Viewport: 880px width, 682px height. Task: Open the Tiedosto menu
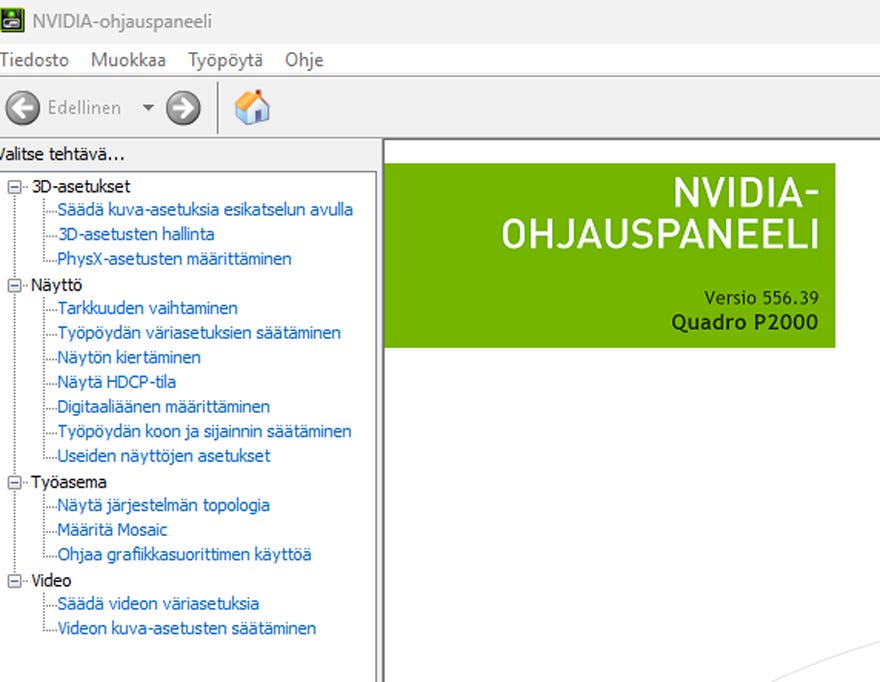tap(34, 60)
